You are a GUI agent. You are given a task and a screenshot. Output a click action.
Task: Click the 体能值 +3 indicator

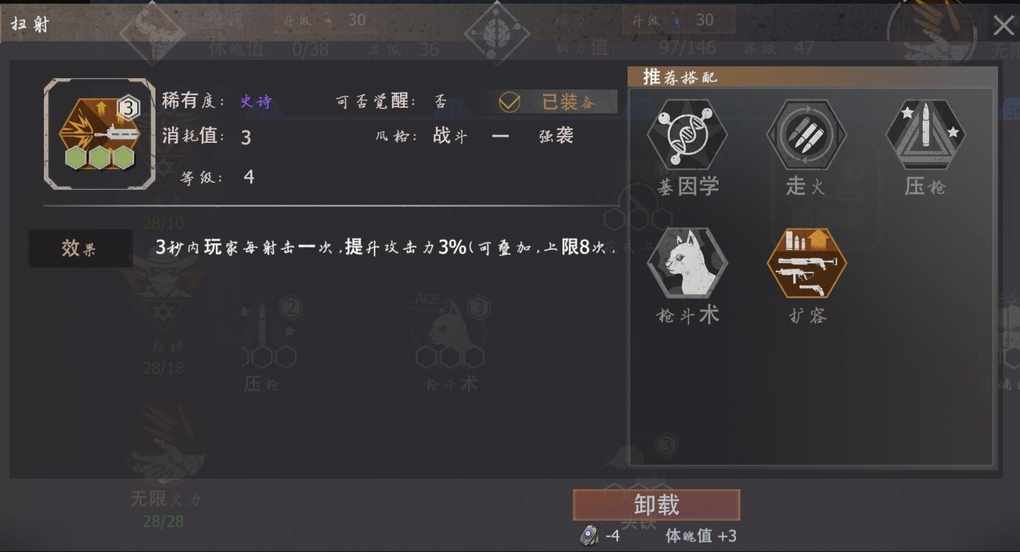click(701, 536)
